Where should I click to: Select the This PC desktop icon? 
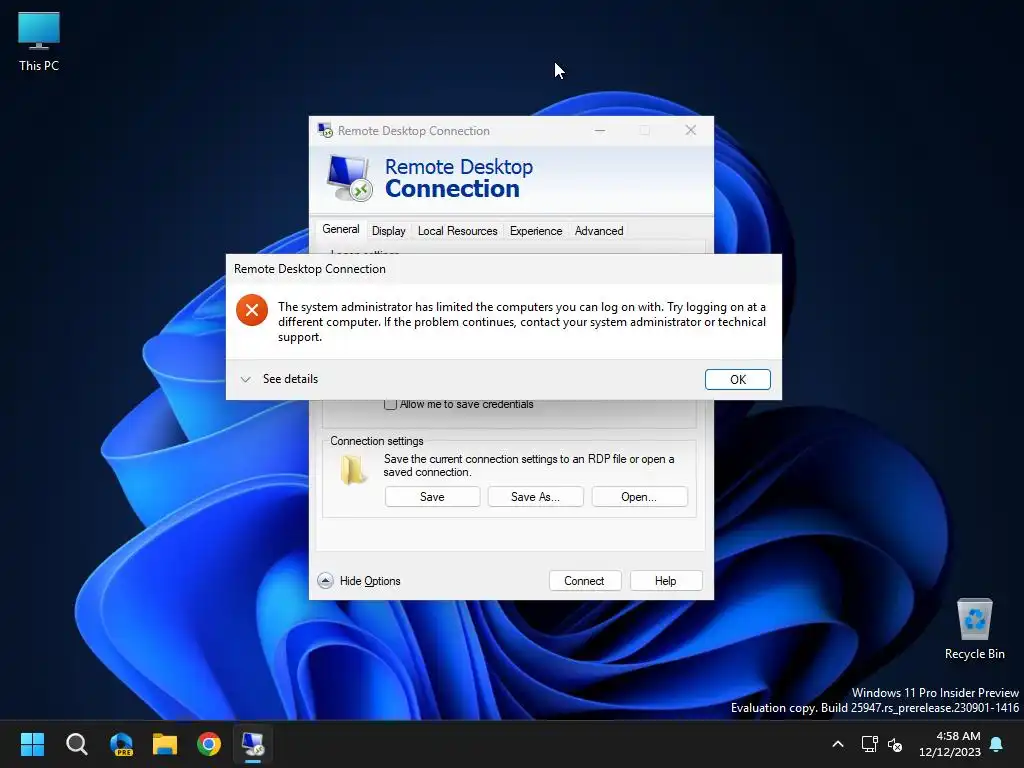[39, 42]
